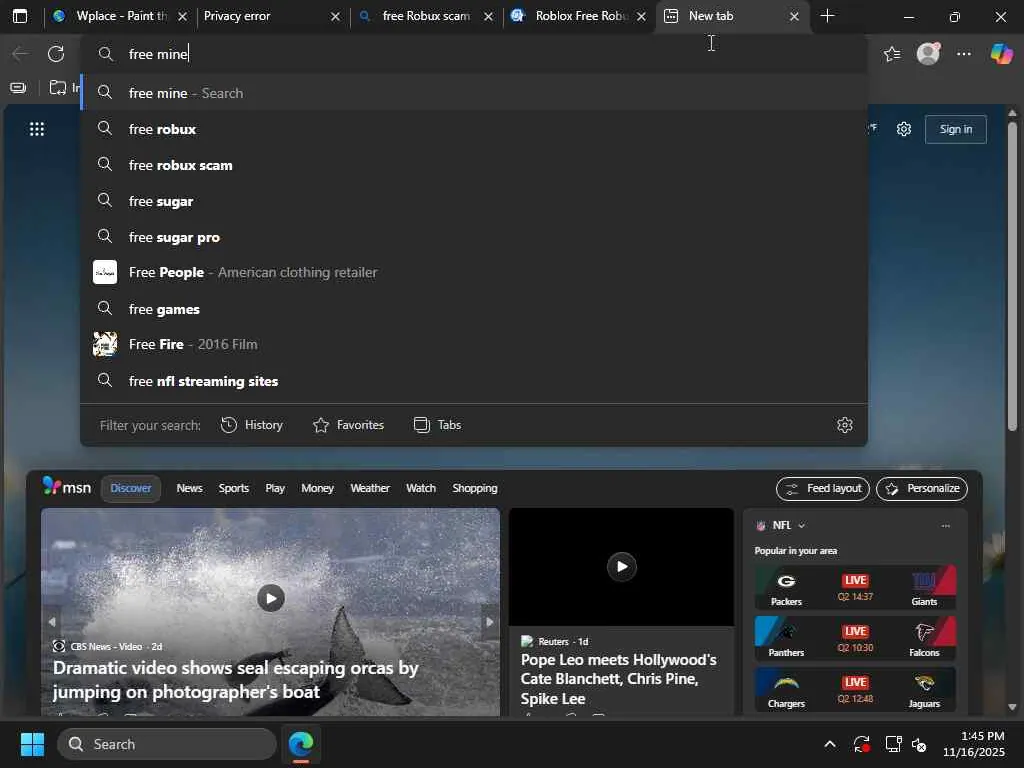This screenshot has width=1024, height=768.
Task: Close the free Robux scam tab
Action: click(488, 16)
